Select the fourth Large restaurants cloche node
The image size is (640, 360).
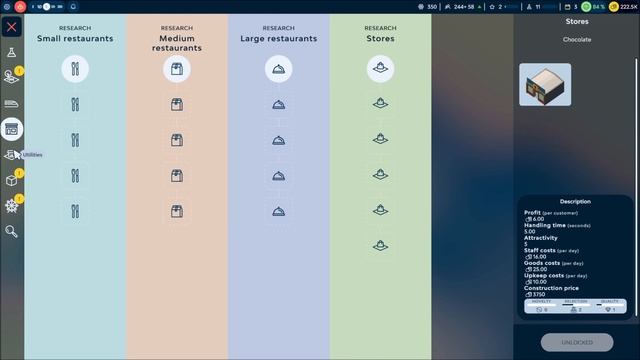coord(279,176)
